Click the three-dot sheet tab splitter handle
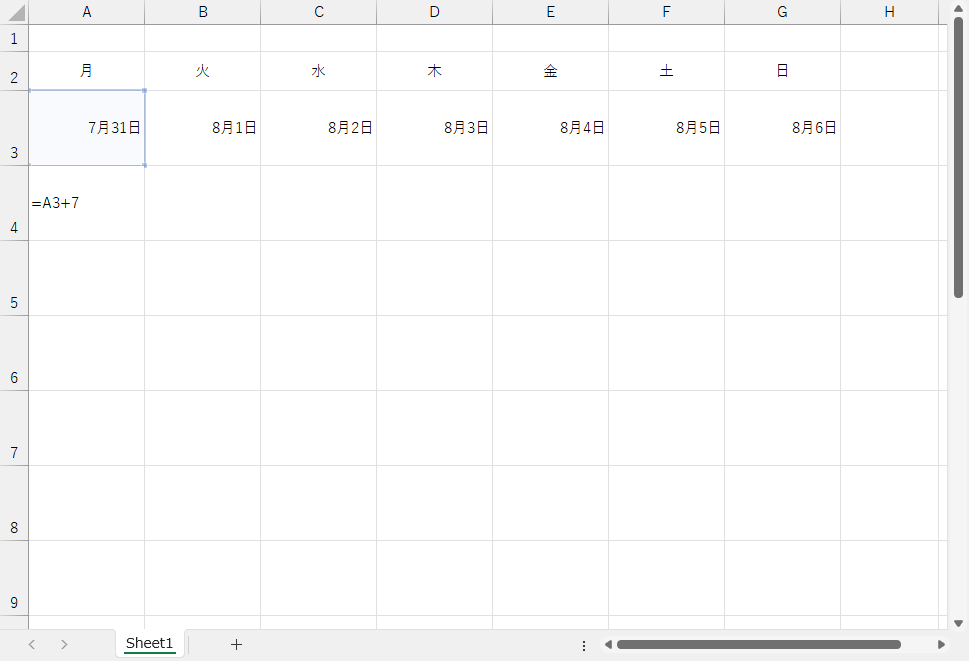969x661 pixels. [584, 646]
